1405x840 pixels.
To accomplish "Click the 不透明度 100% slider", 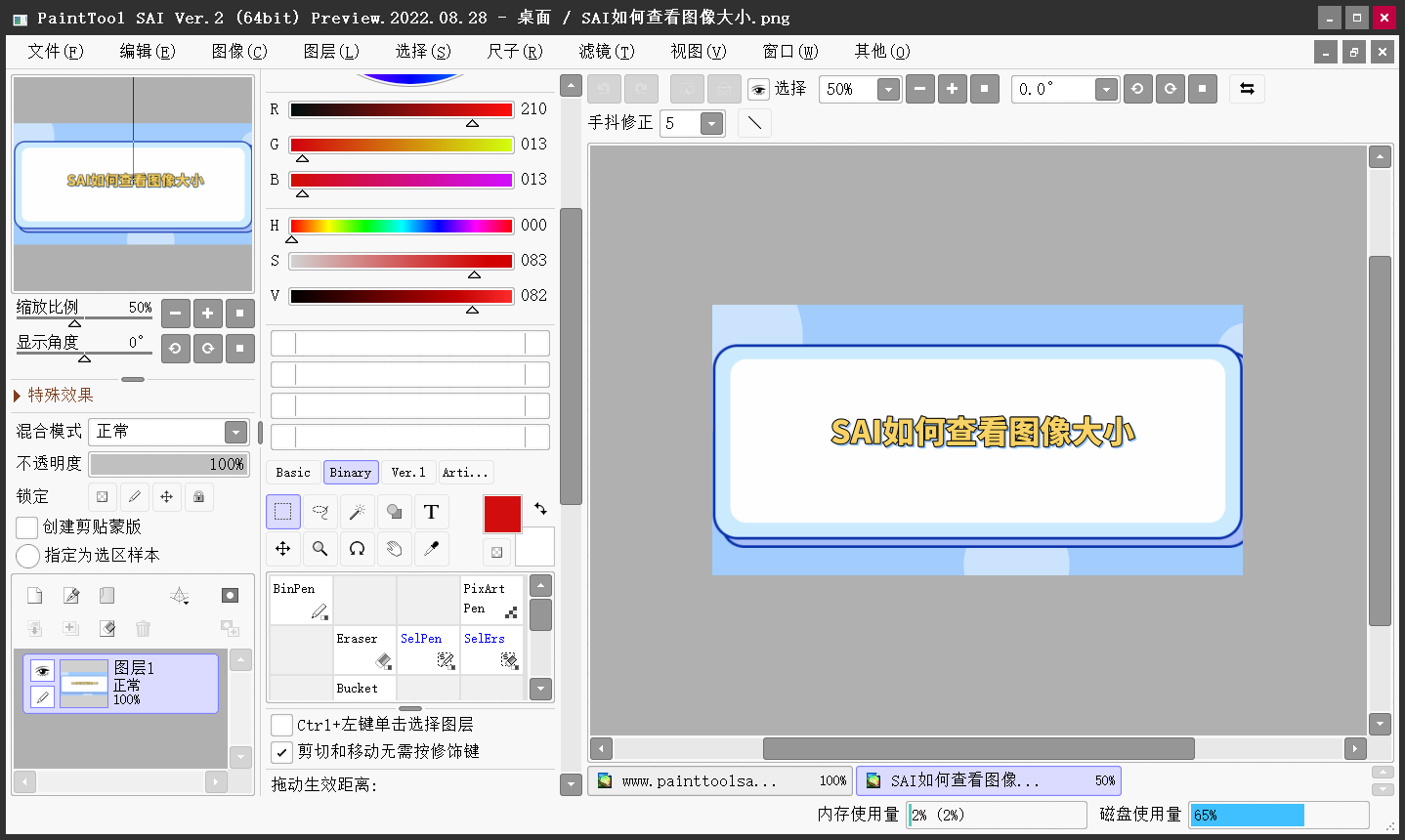I will pos(169,464).
